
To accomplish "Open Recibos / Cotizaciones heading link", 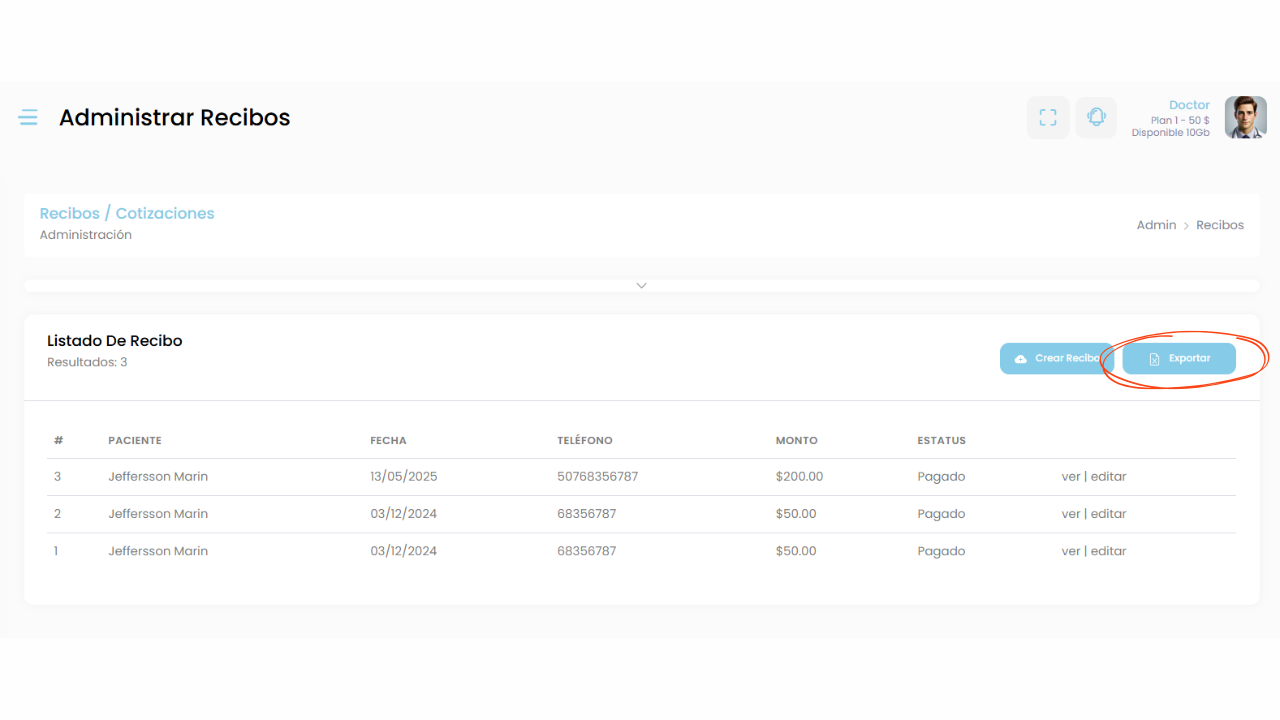I will 127,213.
